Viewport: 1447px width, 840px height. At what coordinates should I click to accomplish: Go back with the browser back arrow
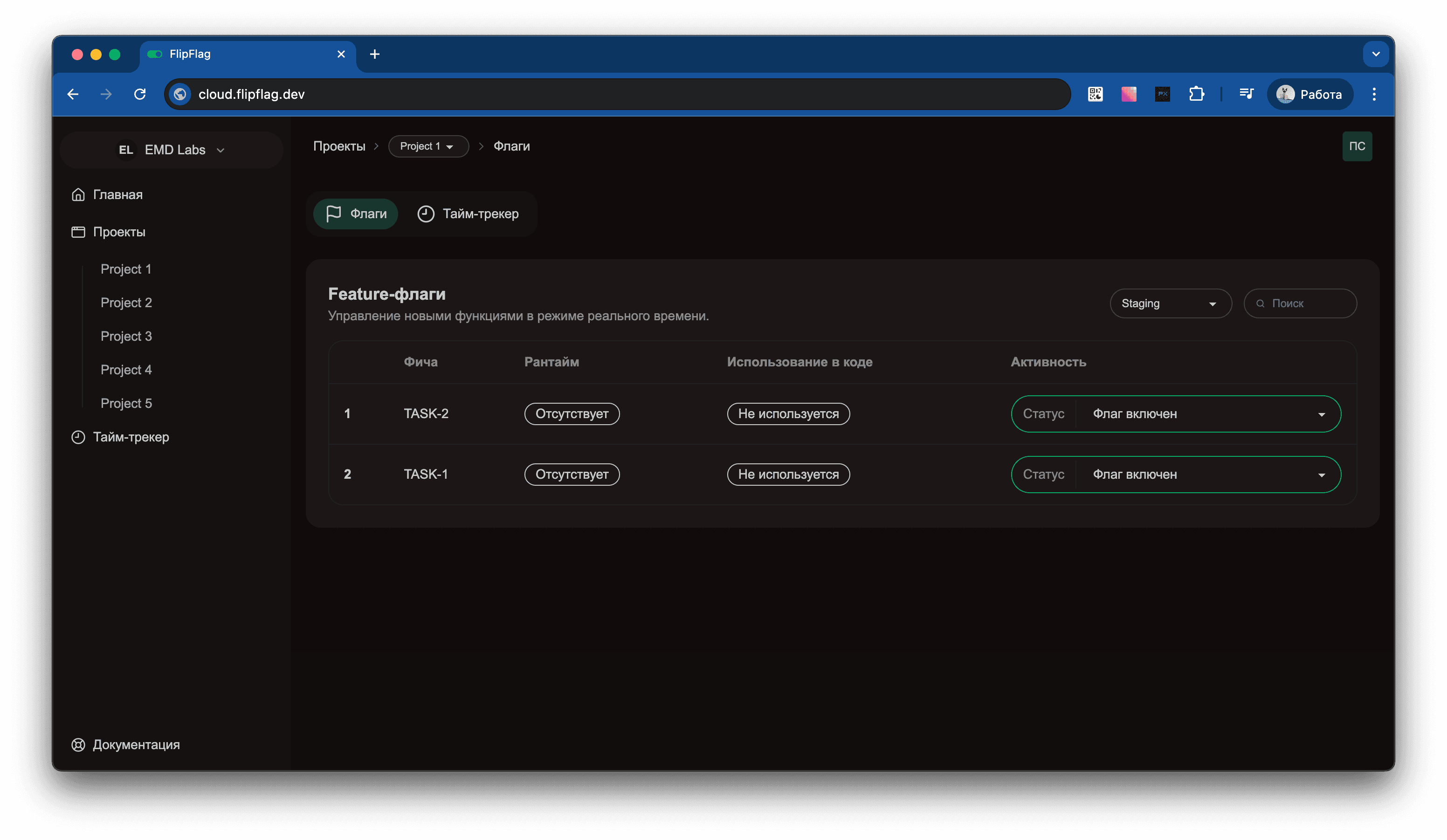(73, 94)
